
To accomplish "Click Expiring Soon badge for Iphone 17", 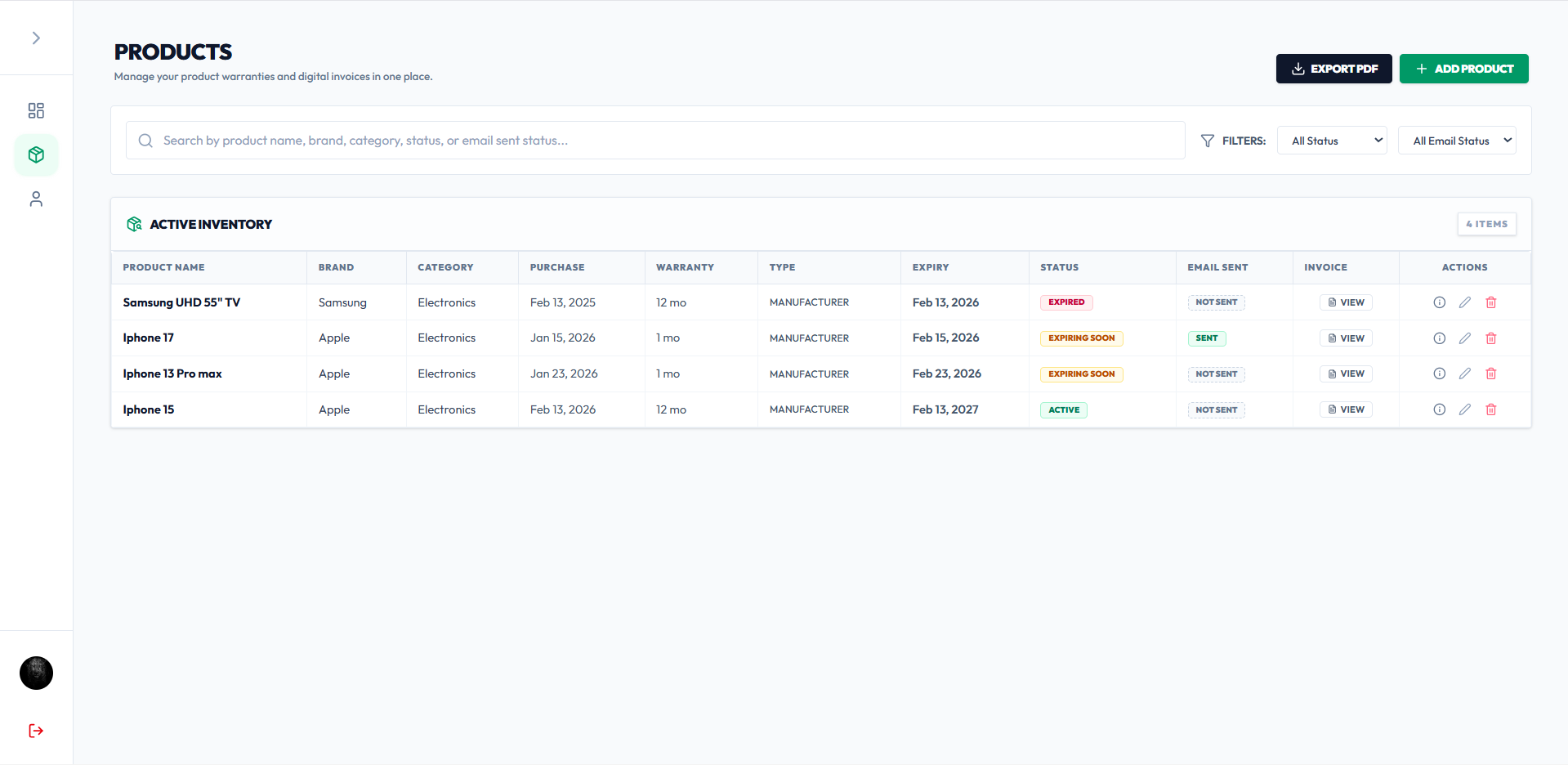I will pyautogui.click(x=1081, y=338).
